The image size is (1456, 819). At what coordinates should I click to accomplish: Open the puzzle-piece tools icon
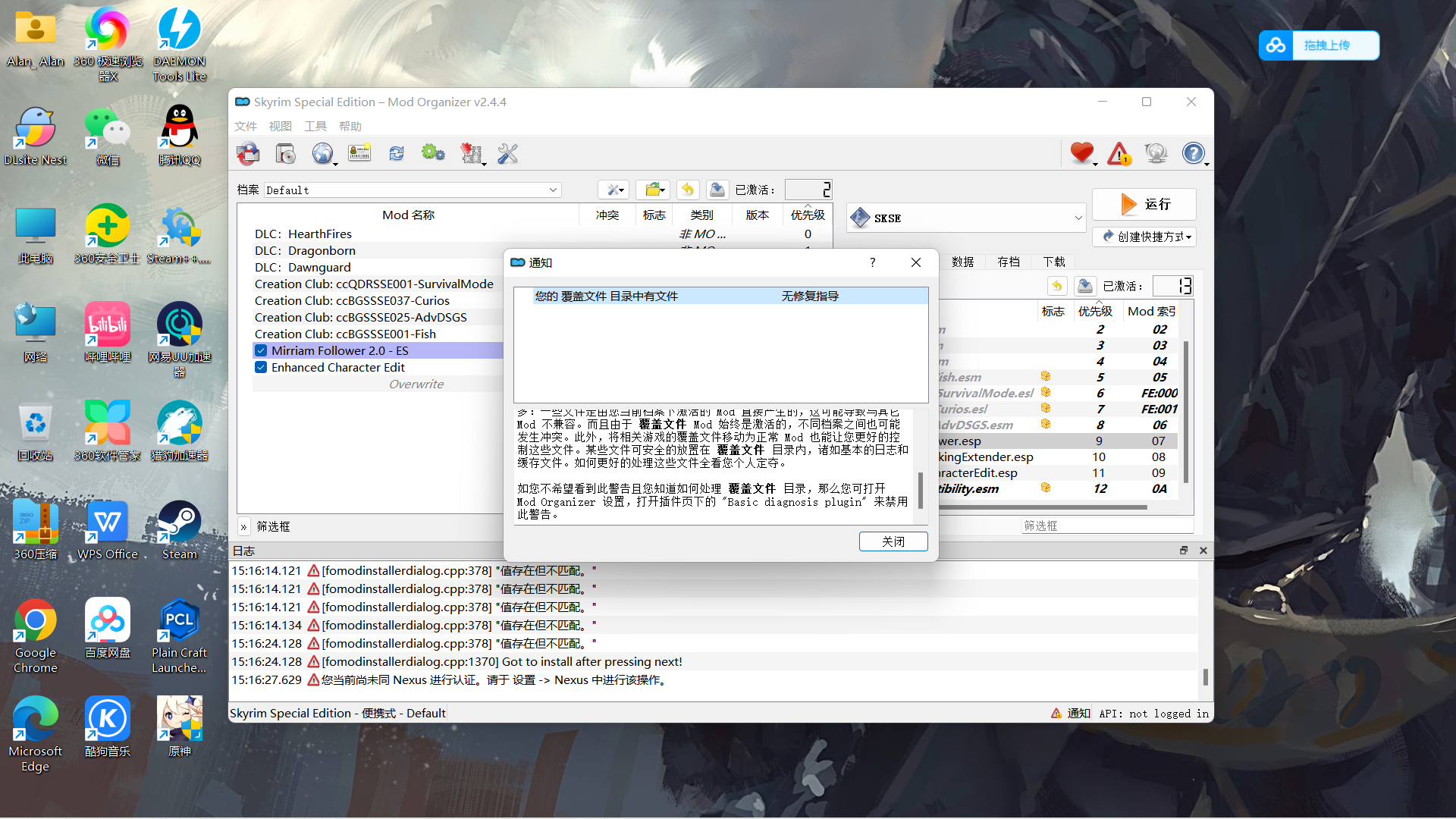(471, 154)
